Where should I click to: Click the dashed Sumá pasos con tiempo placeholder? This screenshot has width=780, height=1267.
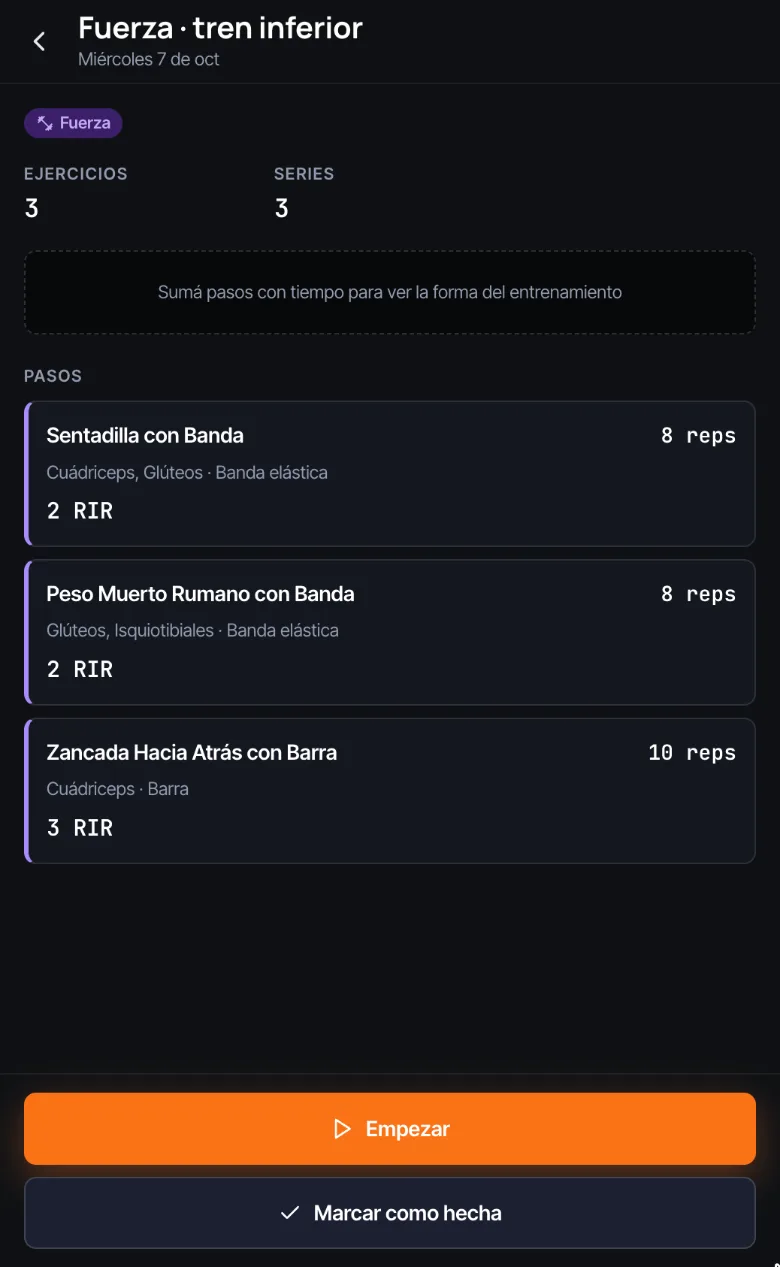(x=390, y=292)
